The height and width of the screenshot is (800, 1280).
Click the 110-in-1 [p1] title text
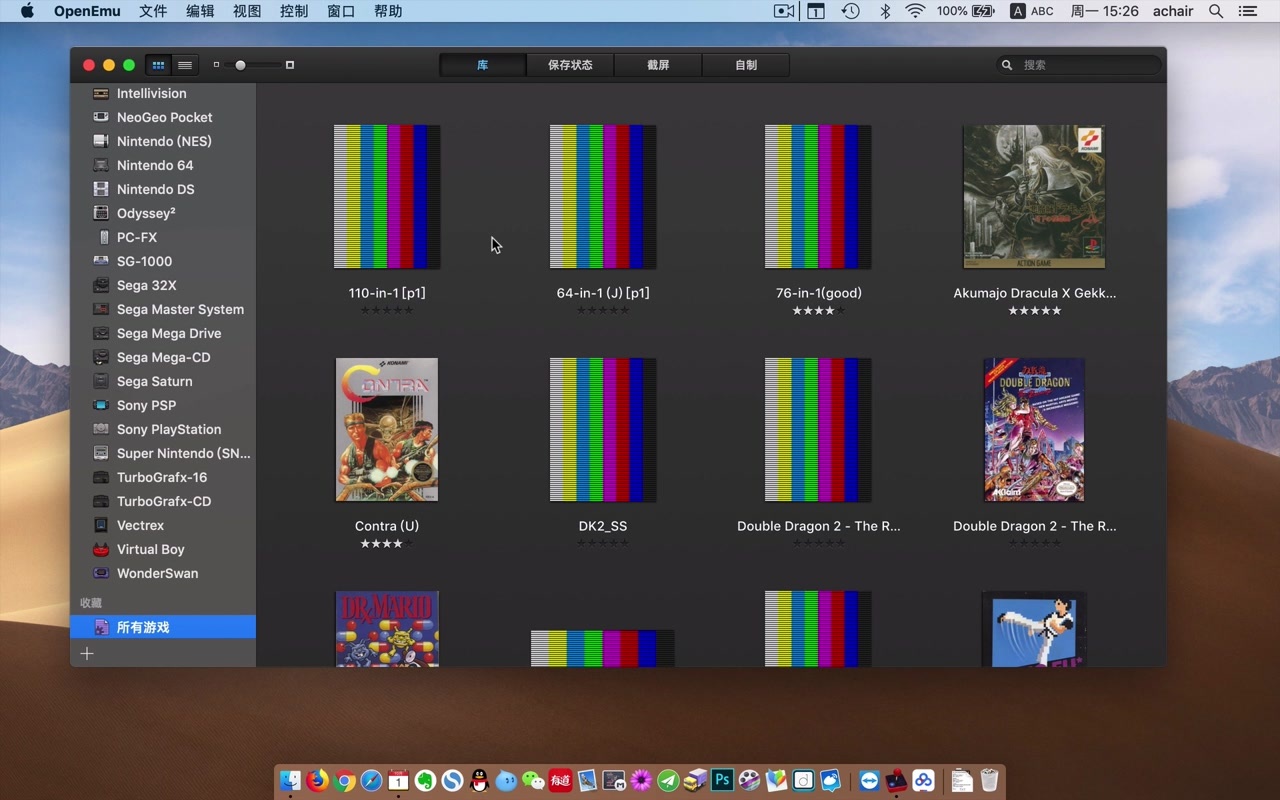click(x=387, y=293)
